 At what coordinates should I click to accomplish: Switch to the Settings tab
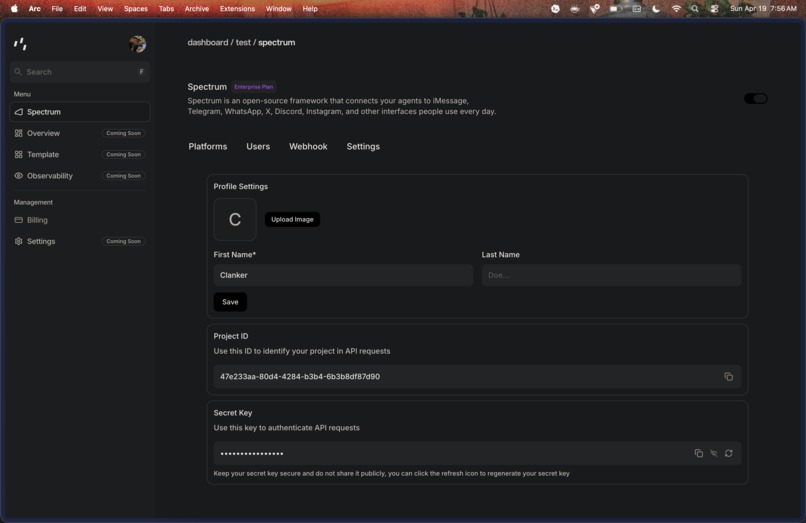coord(363,147)
